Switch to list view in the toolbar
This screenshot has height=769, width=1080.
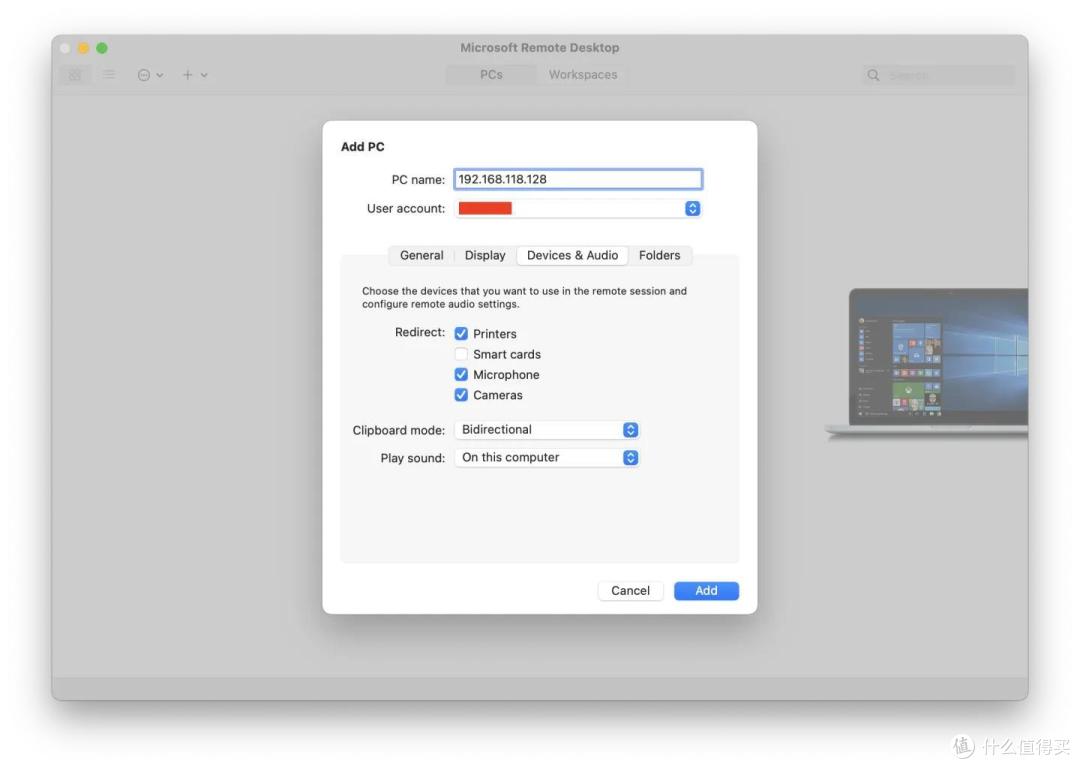pyautogui.click(x=109, y=74)
